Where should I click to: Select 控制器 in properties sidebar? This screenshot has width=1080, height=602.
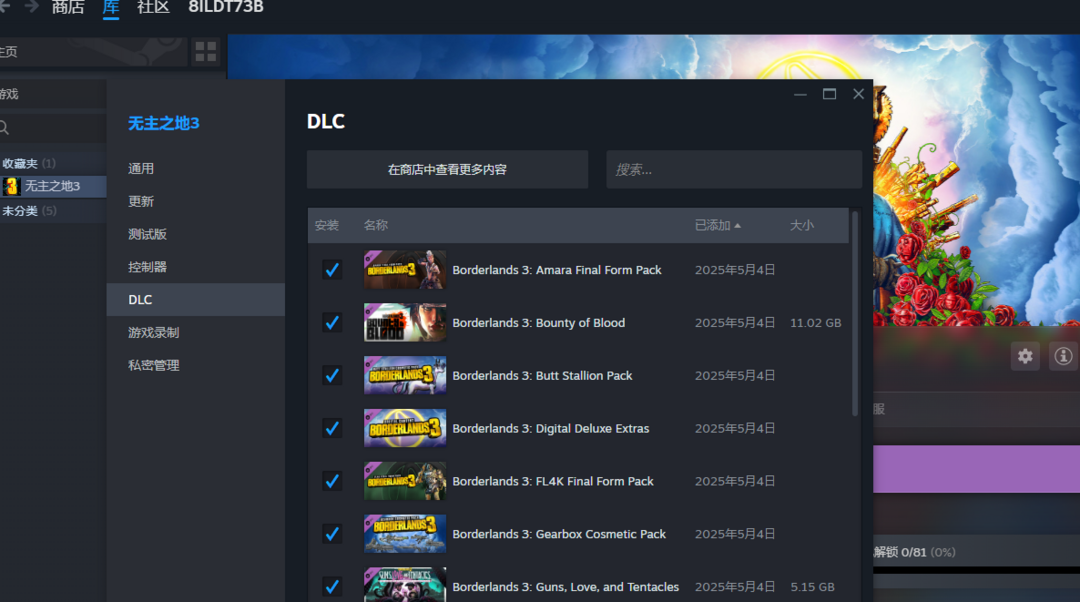(x=196, y=267)
